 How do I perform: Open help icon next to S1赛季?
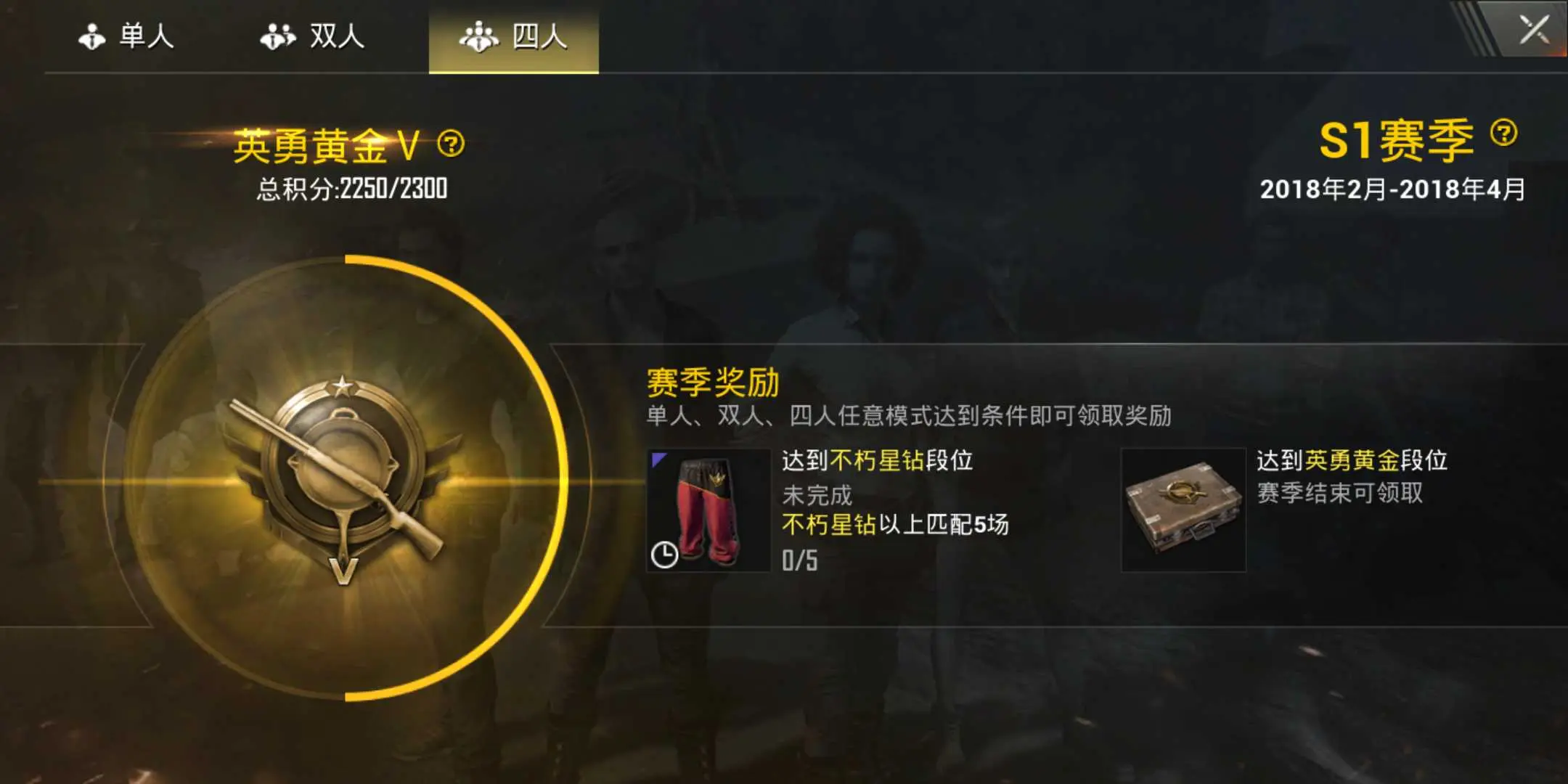click(1503, 133)
